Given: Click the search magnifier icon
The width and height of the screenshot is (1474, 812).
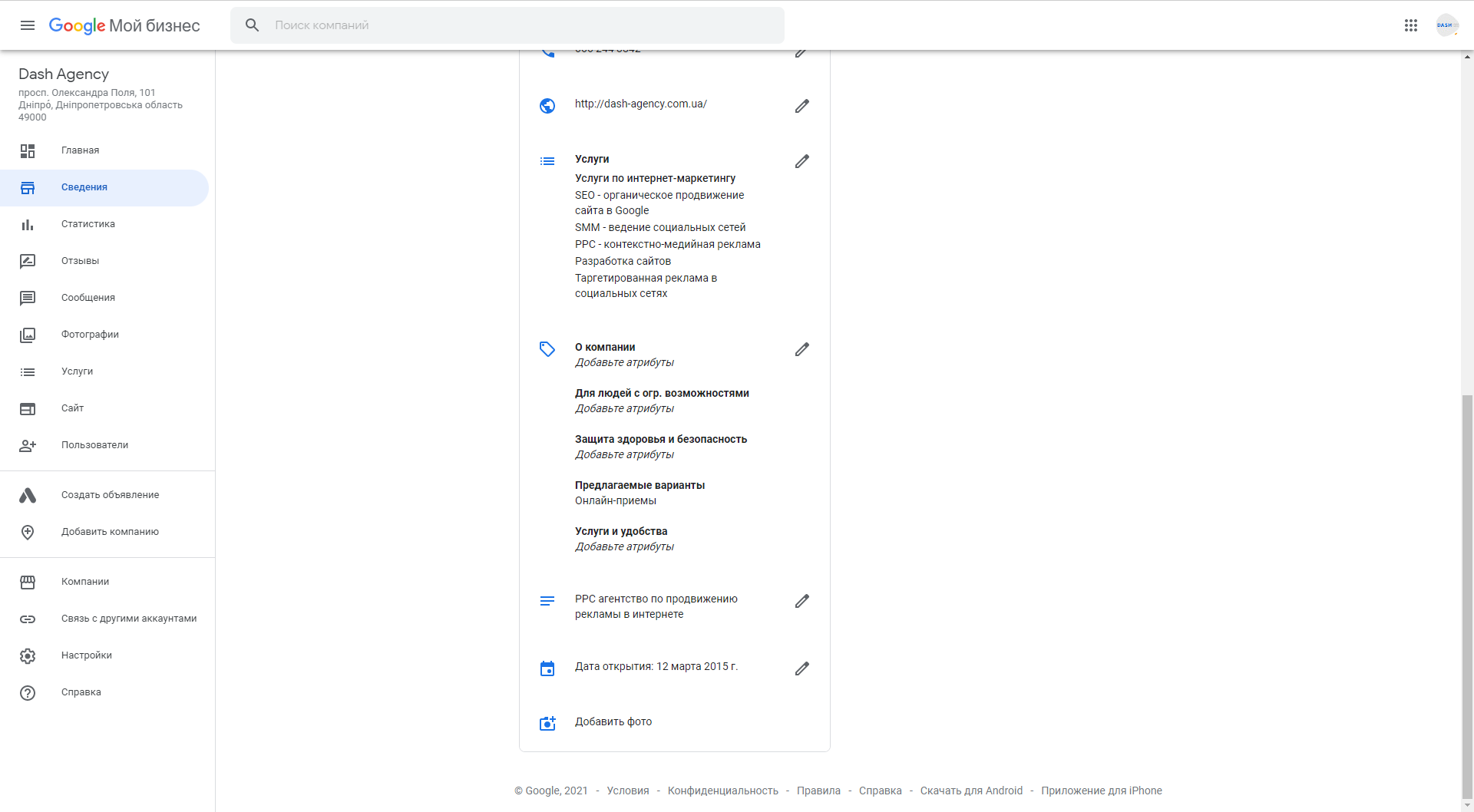Looking at the screenshot, I should pos(252,25).
